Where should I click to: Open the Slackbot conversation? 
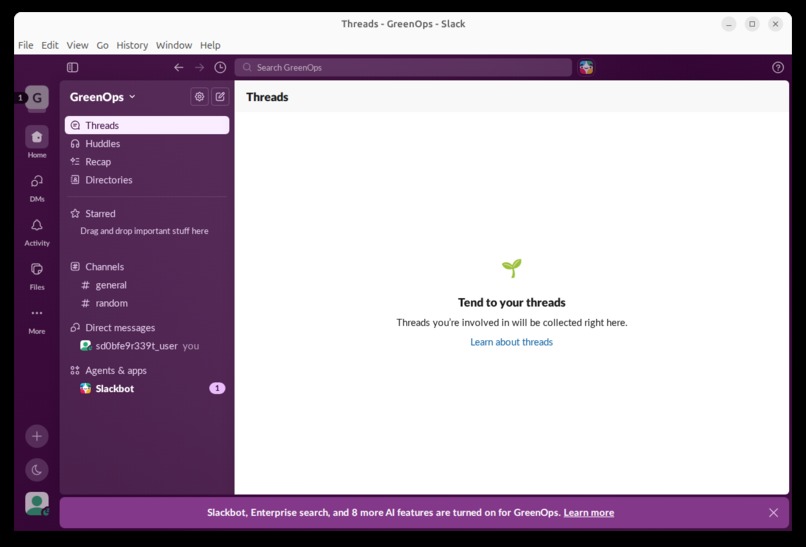click(x=147, y=389)
